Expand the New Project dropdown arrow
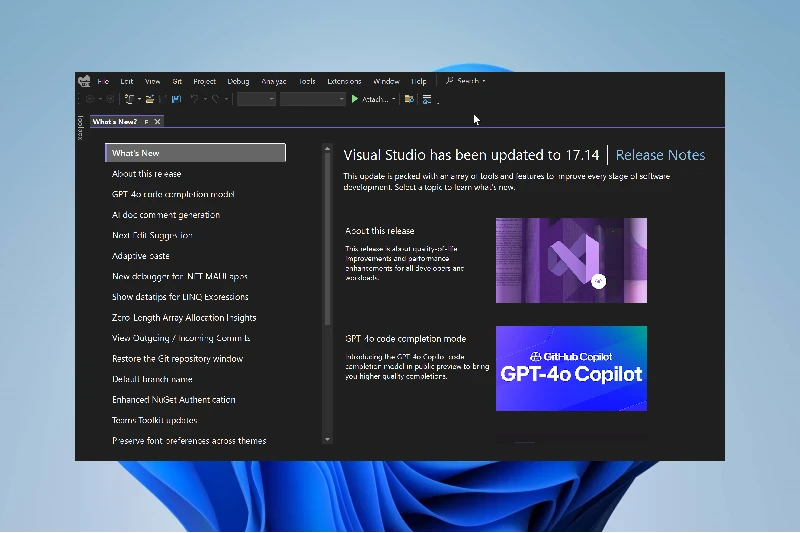Viewport: 800px width, 533px height. pos(139,99)
